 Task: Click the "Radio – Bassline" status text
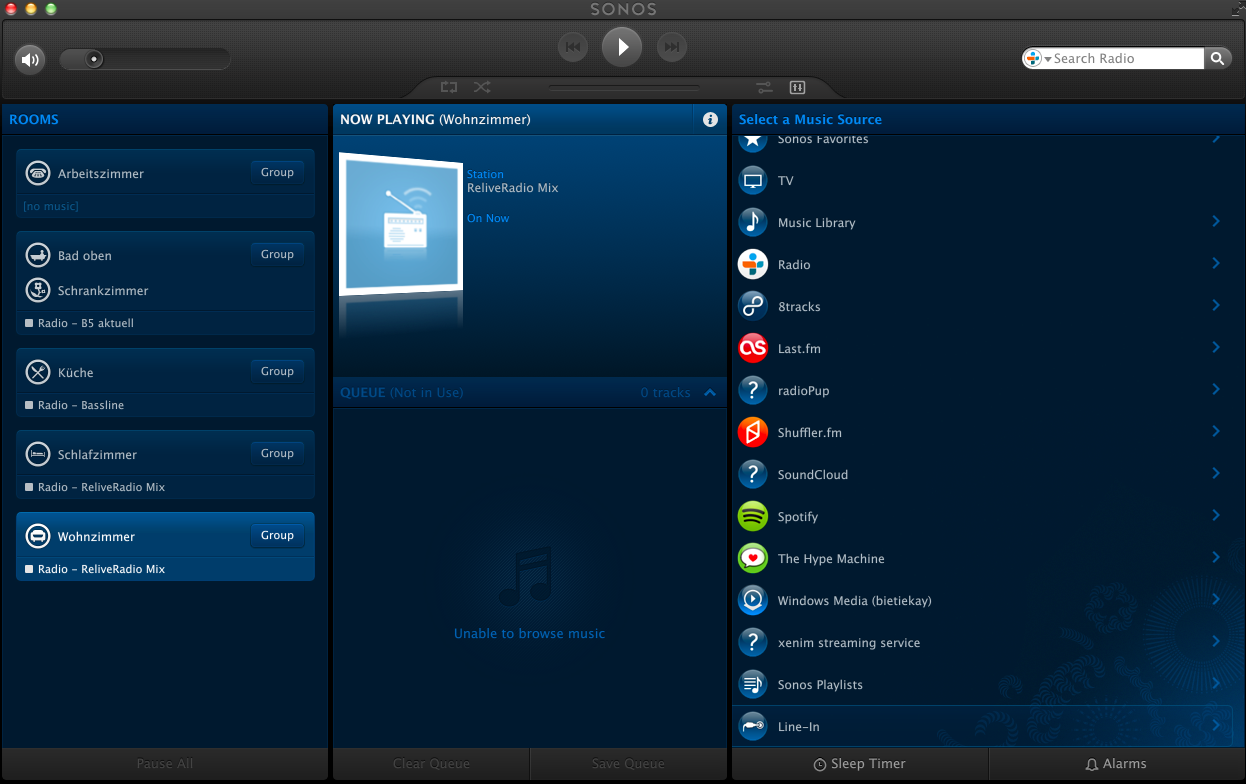[x=81, y=405]
